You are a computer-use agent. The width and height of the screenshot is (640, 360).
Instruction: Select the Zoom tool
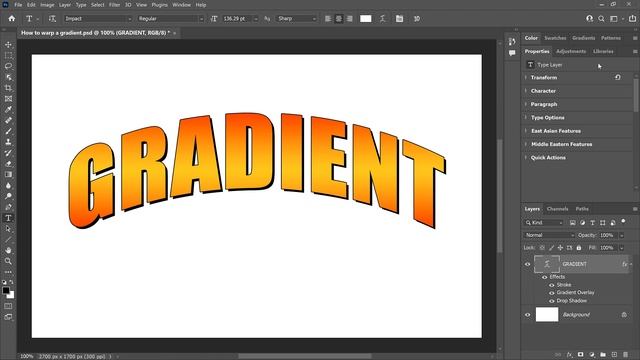tap(8, 261)
